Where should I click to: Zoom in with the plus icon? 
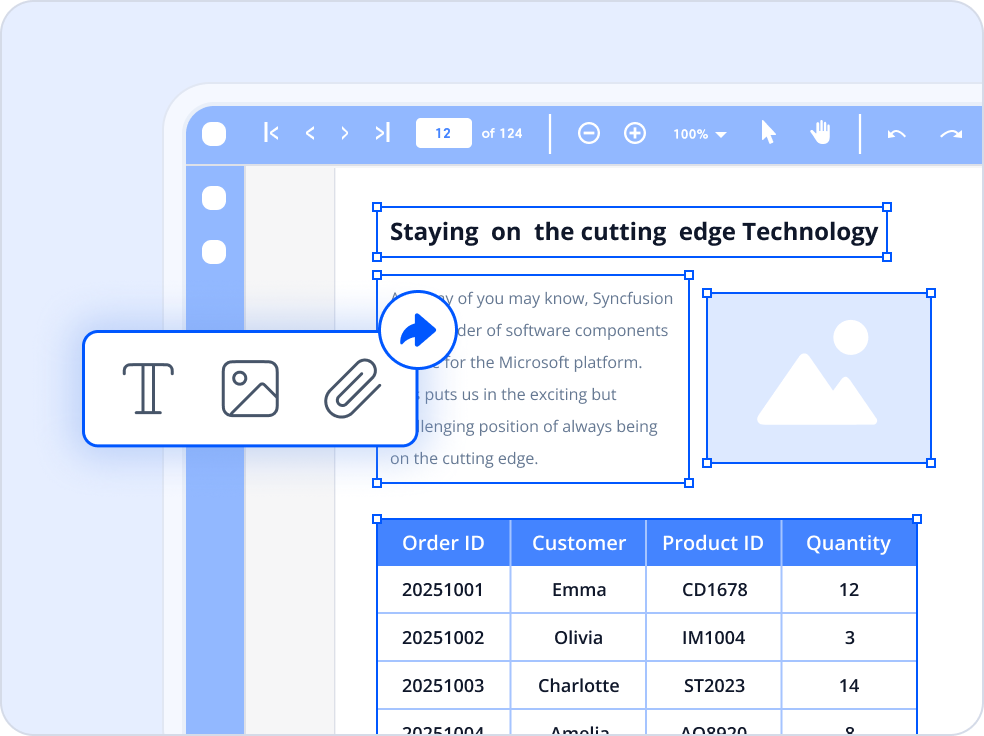click(634, 133)
